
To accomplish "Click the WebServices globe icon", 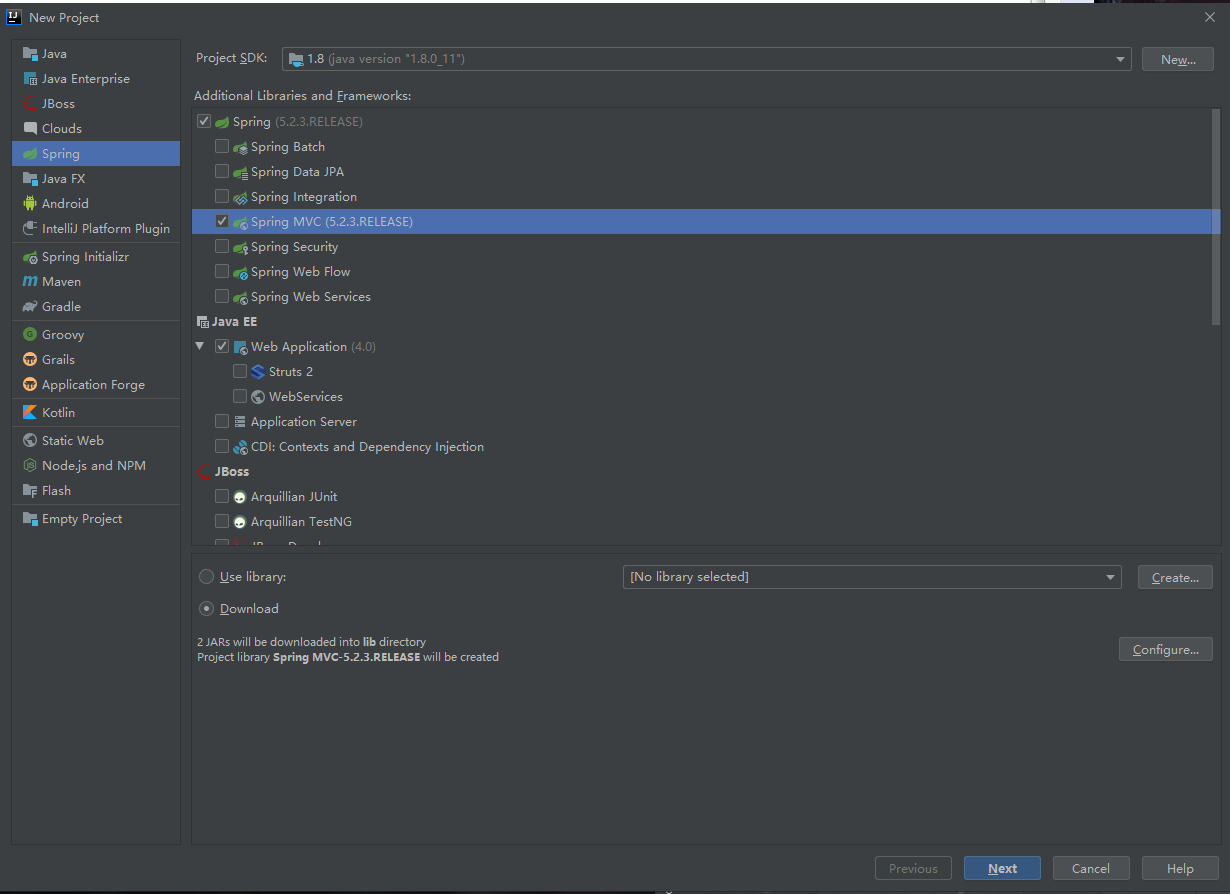I will click(258, 397).
